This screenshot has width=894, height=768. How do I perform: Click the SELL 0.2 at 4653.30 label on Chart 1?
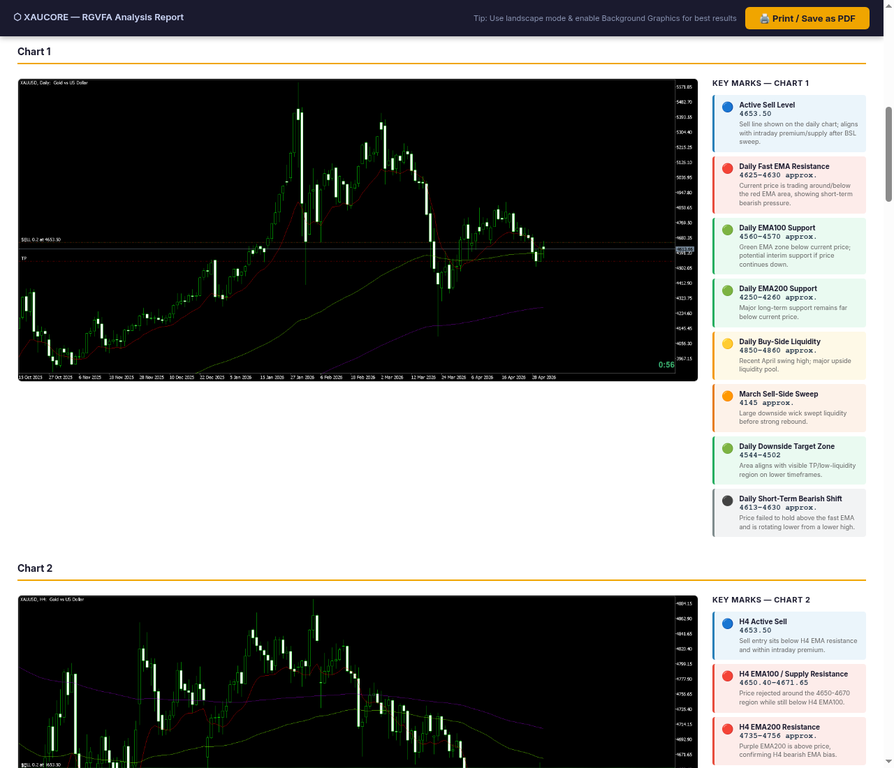[x=40, y=239]
